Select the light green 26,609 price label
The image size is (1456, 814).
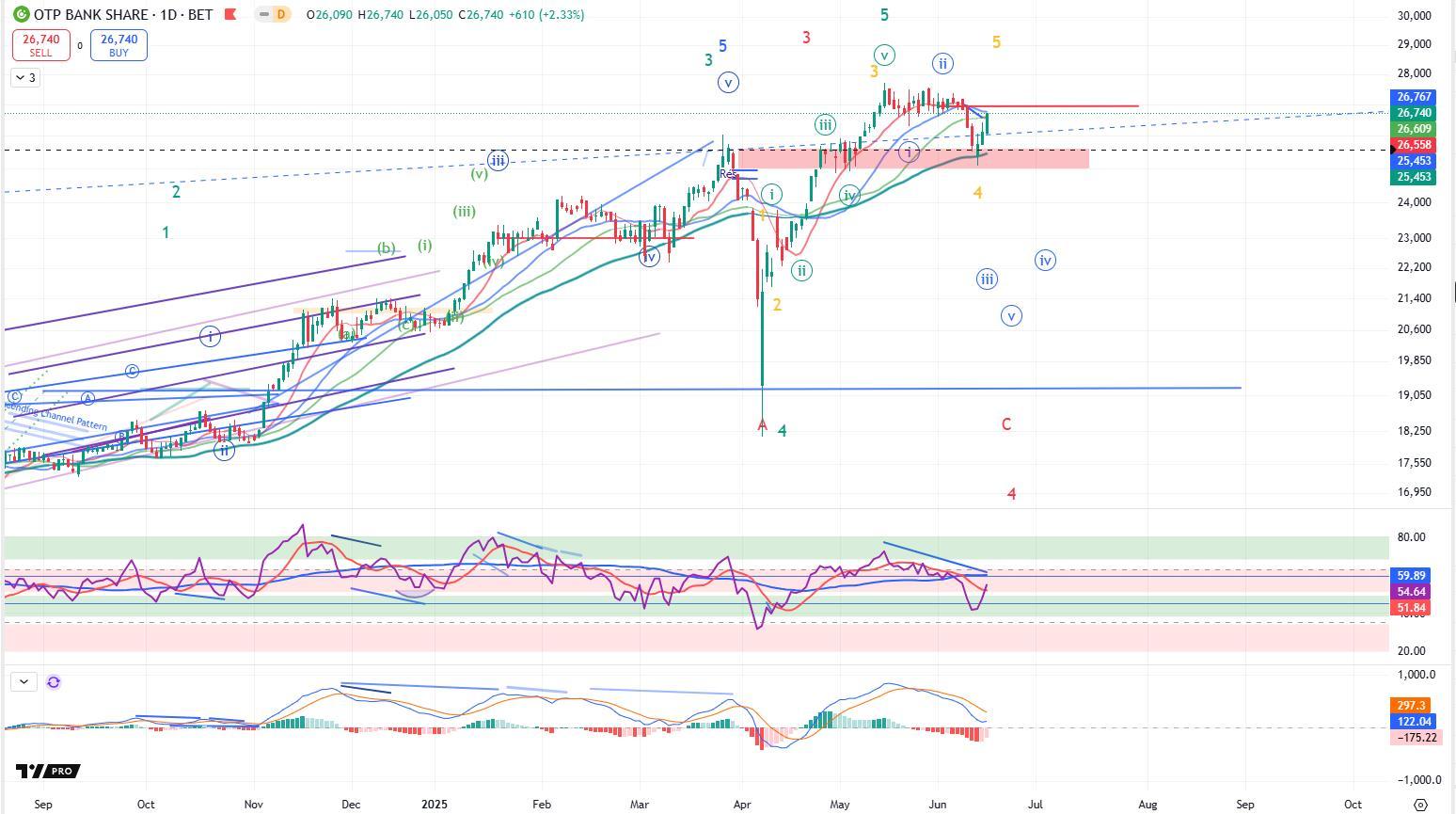coord(1414,129)
